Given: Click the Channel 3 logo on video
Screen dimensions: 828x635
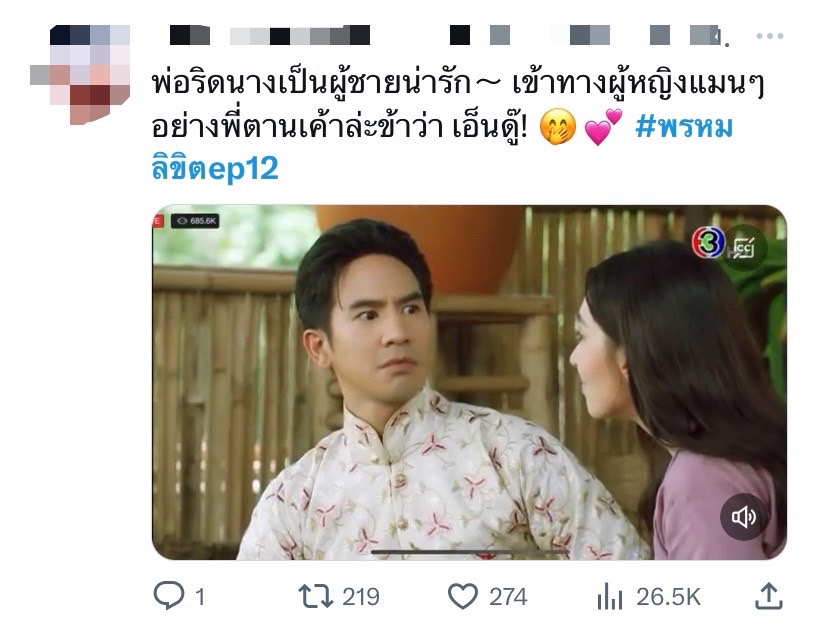Looking at the screenshot, I should coord(707,242).
